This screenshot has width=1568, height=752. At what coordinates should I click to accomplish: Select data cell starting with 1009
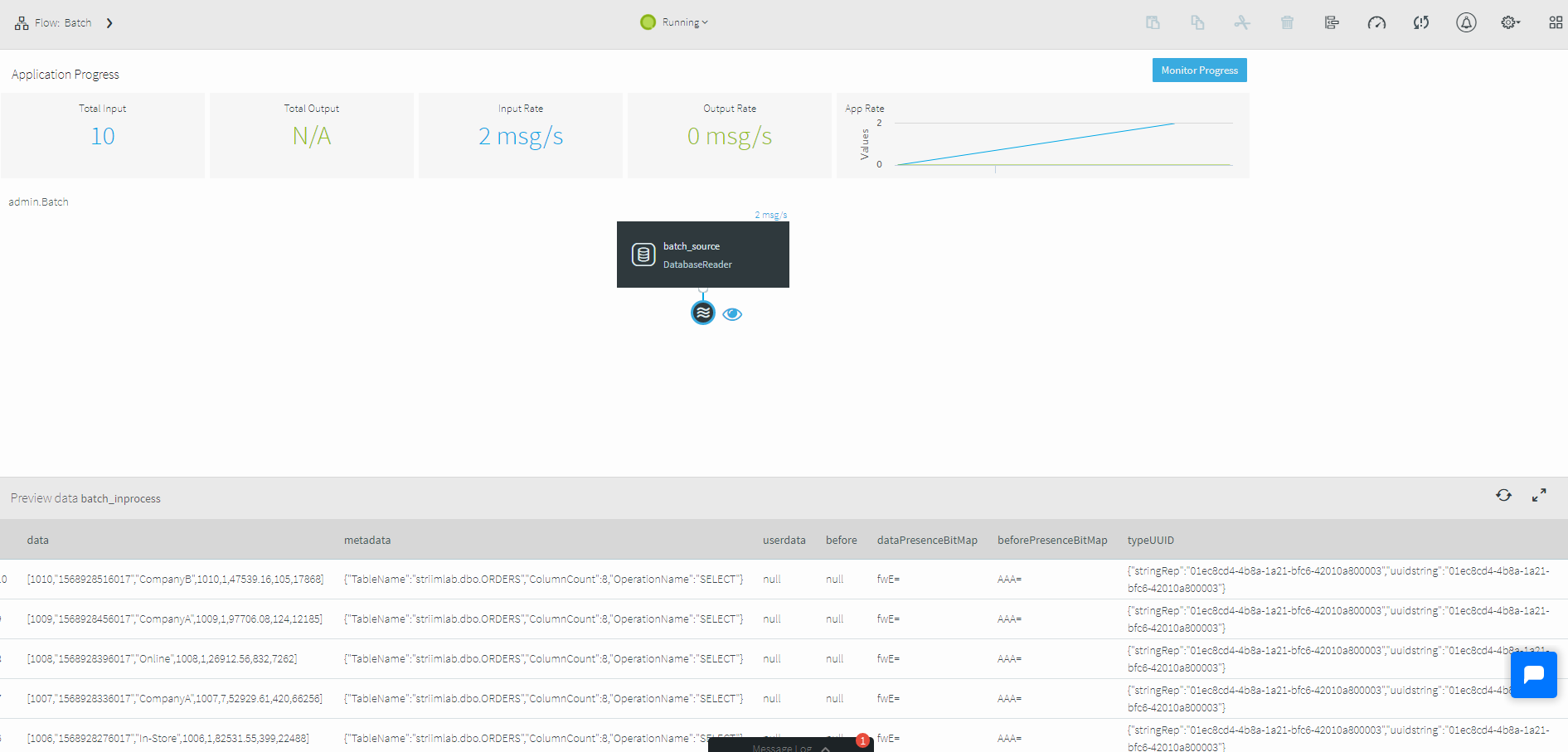coord(174,619)
